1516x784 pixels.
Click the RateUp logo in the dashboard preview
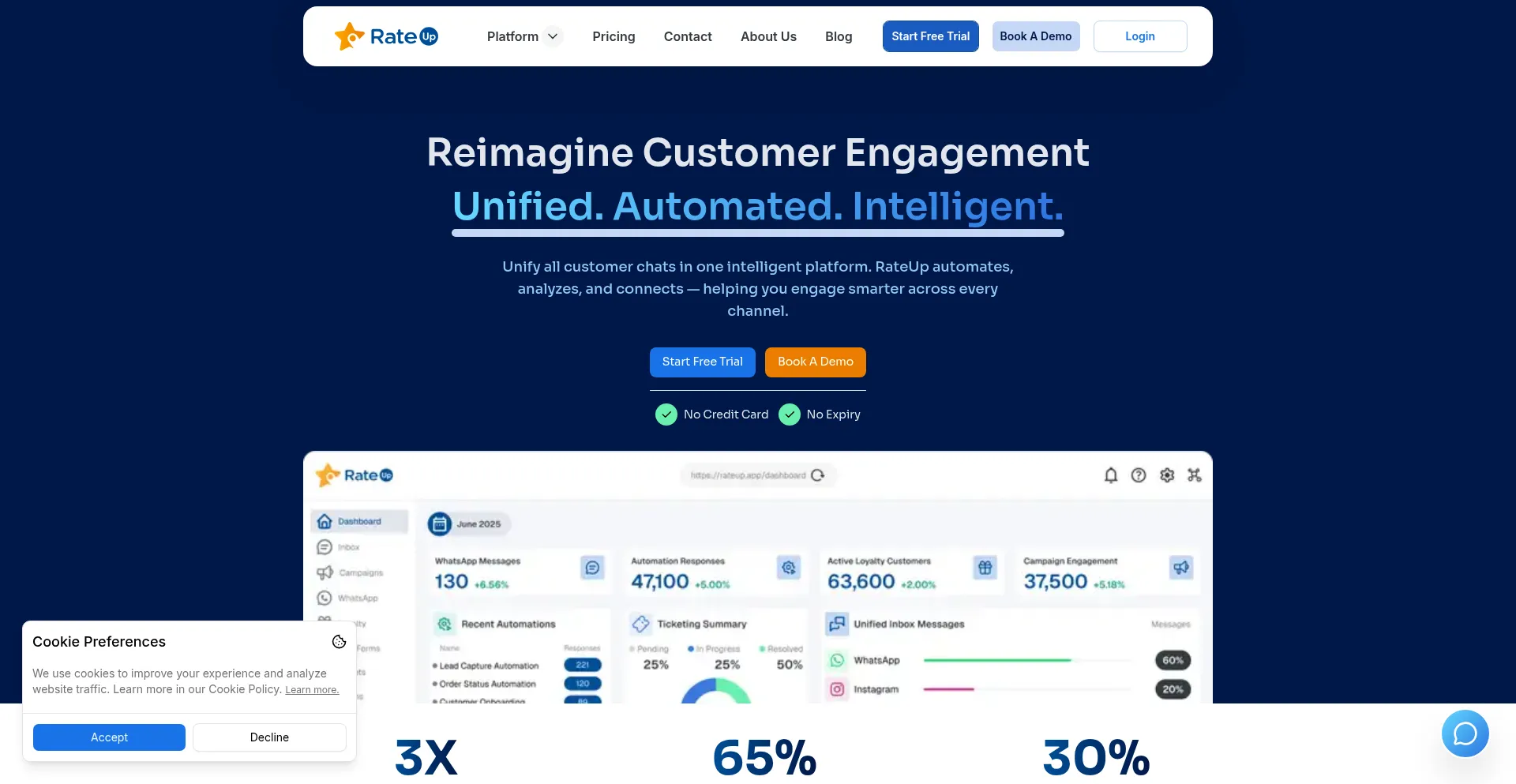(355, 475)
